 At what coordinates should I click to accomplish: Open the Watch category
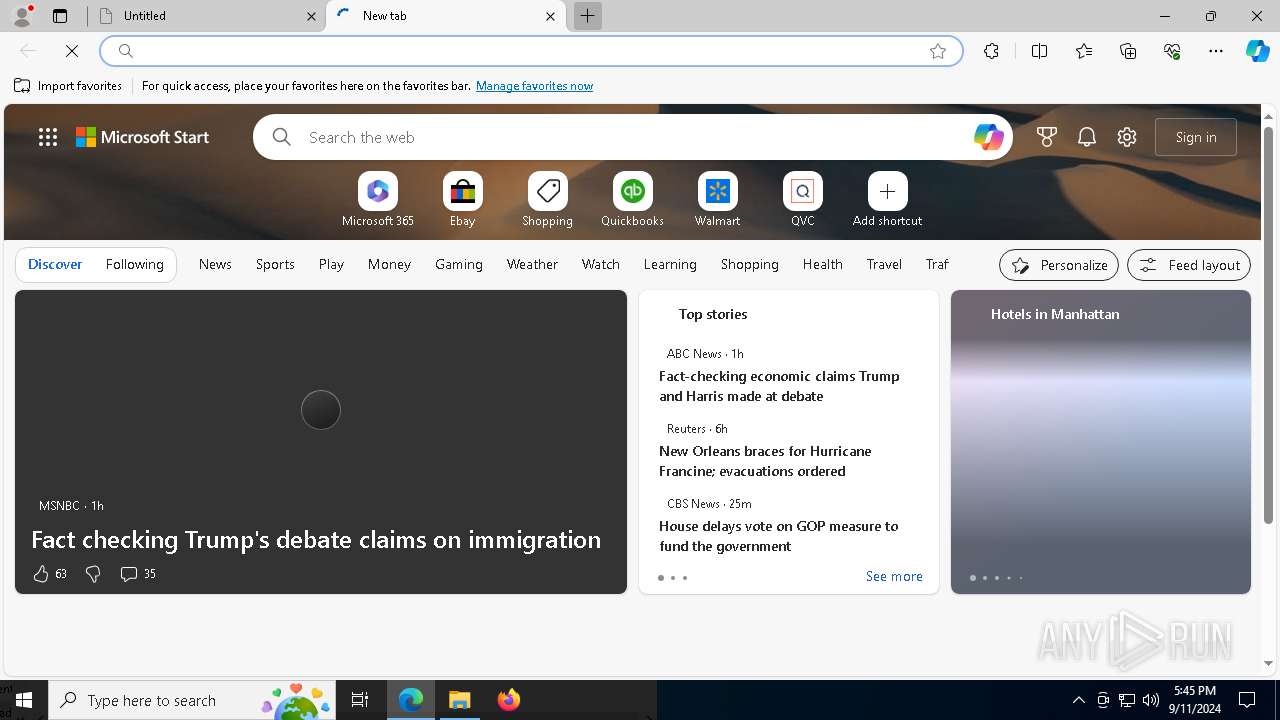[x=601, y=264]
